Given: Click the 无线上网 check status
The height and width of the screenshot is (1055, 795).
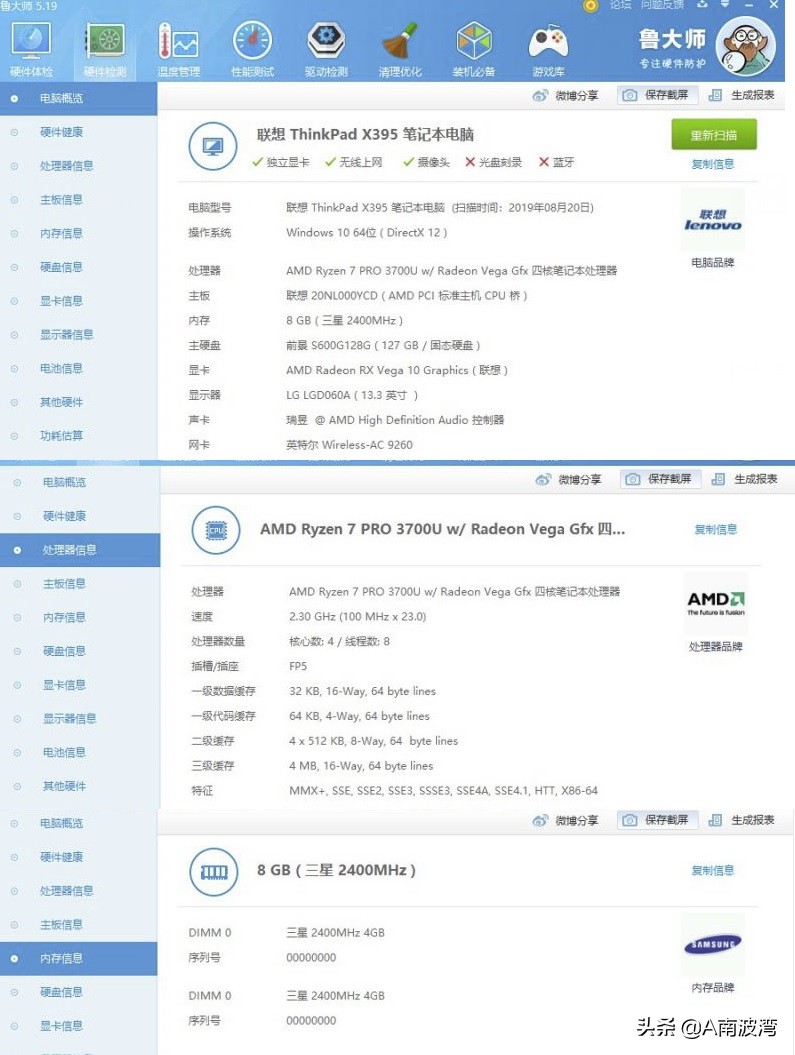Looking at the screenshot, I should click(353, 162).
